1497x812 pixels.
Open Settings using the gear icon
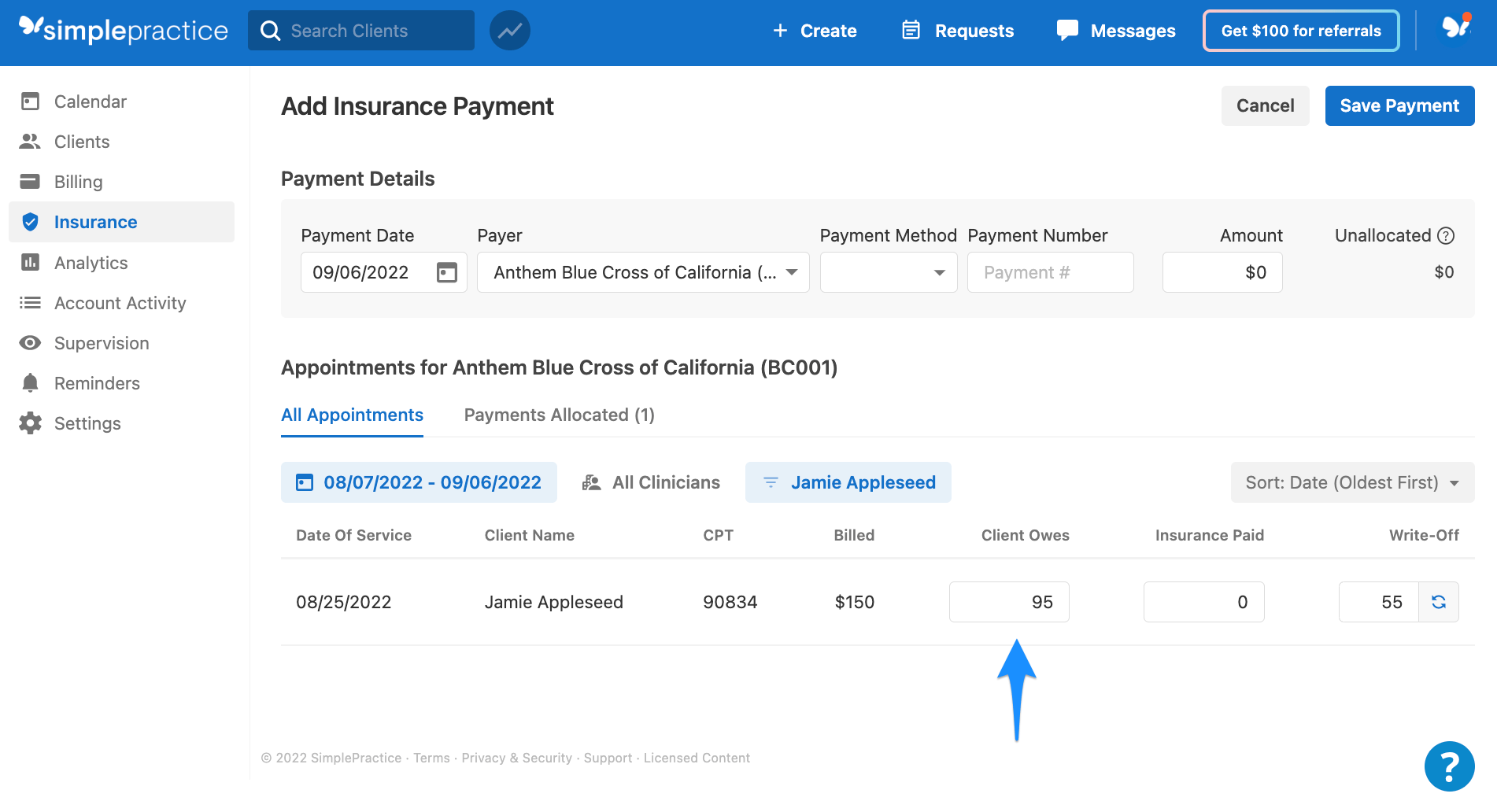[x=30, y=423]
